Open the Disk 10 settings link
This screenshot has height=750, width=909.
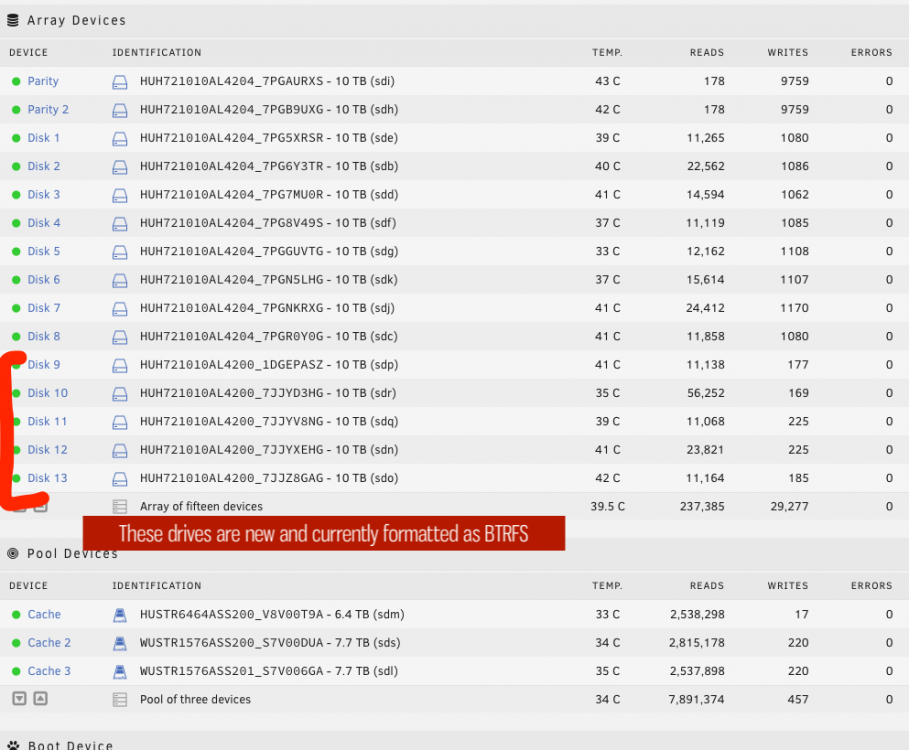click(x=48, y=394)
